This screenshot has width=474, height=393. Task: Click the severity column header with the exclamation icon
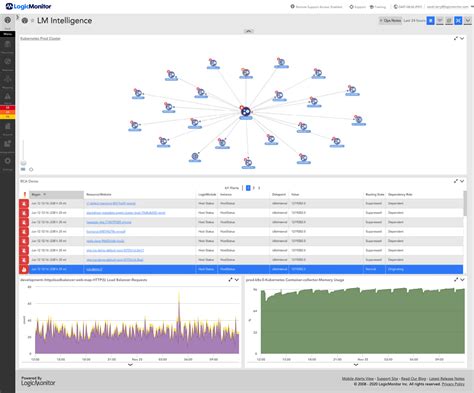pos(24,194)
